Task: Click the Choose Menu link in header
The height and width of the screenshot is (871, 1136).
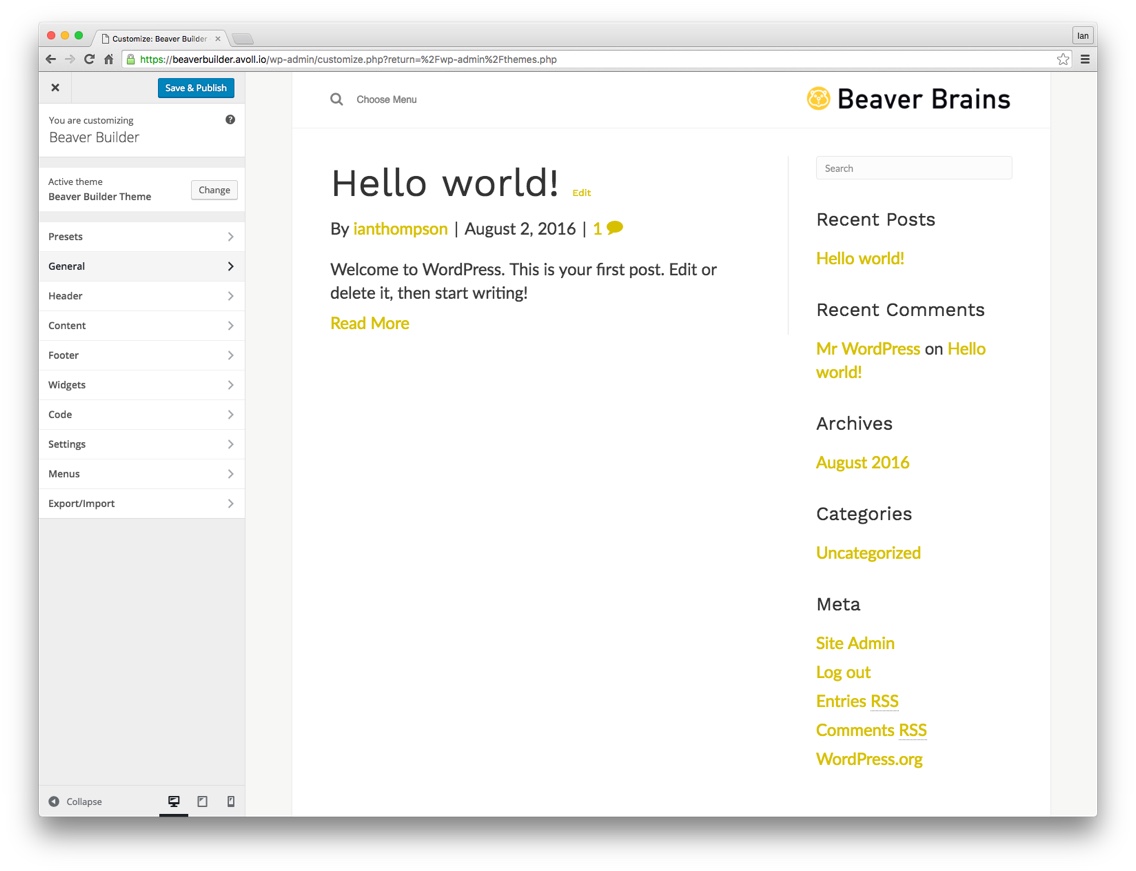Action: pos(386,99)
